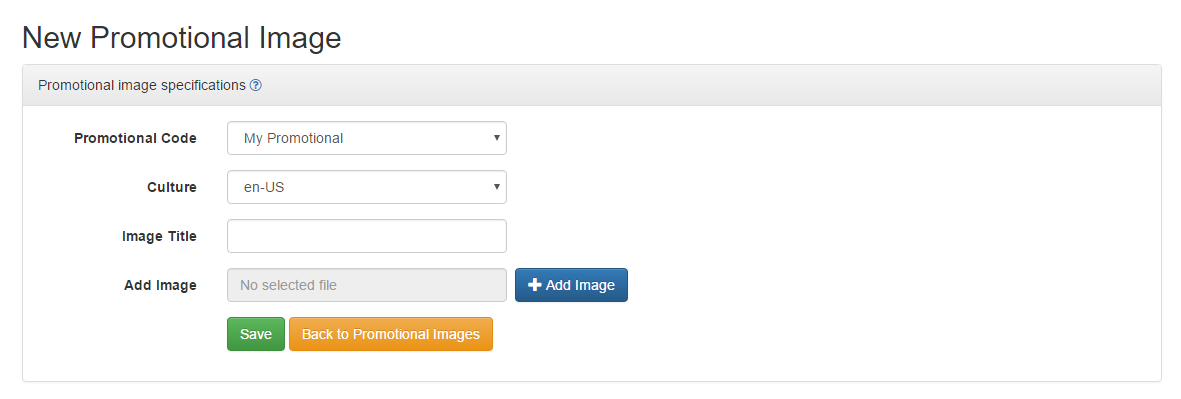Click the Image Title field label
This screenshot has height=399, width=1181.
tap(159, 236)
